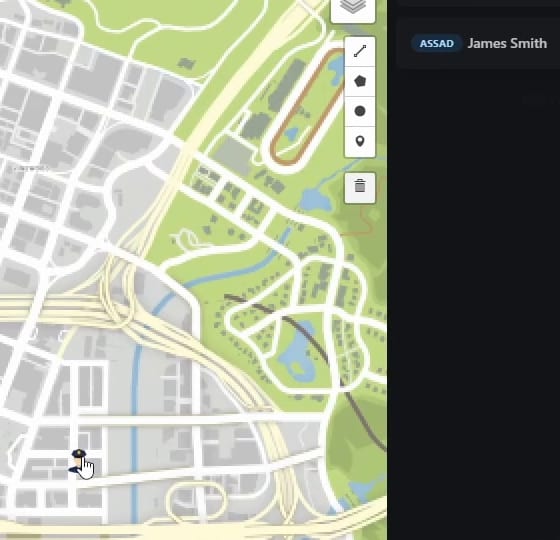Select the place marker tool
Viewport: 560px width, 540px height.
pyautogui.click(x=360, y=142)
